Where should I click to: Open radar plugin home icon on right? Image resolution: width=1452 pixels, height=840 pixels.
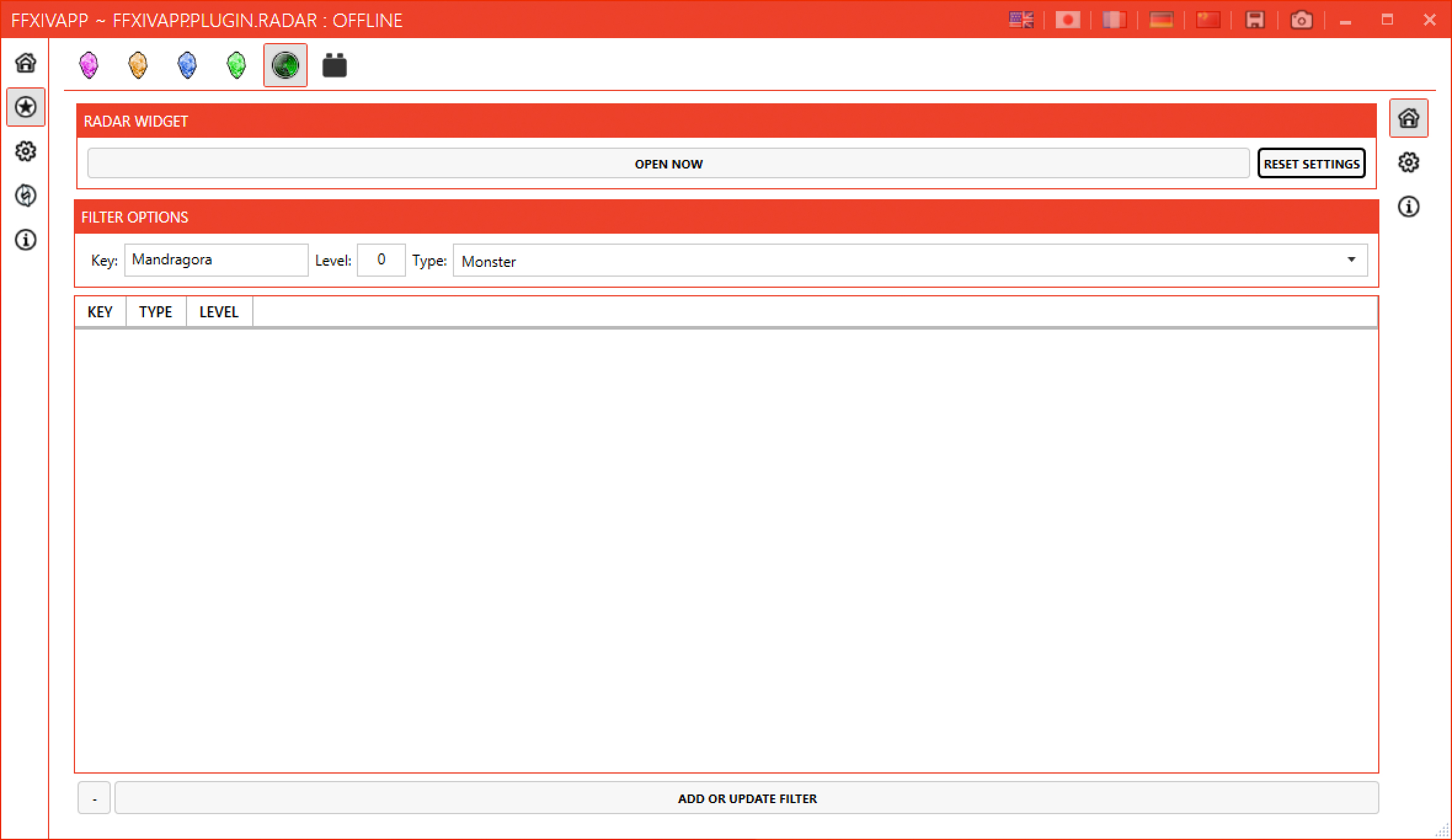click(1409, 118)
